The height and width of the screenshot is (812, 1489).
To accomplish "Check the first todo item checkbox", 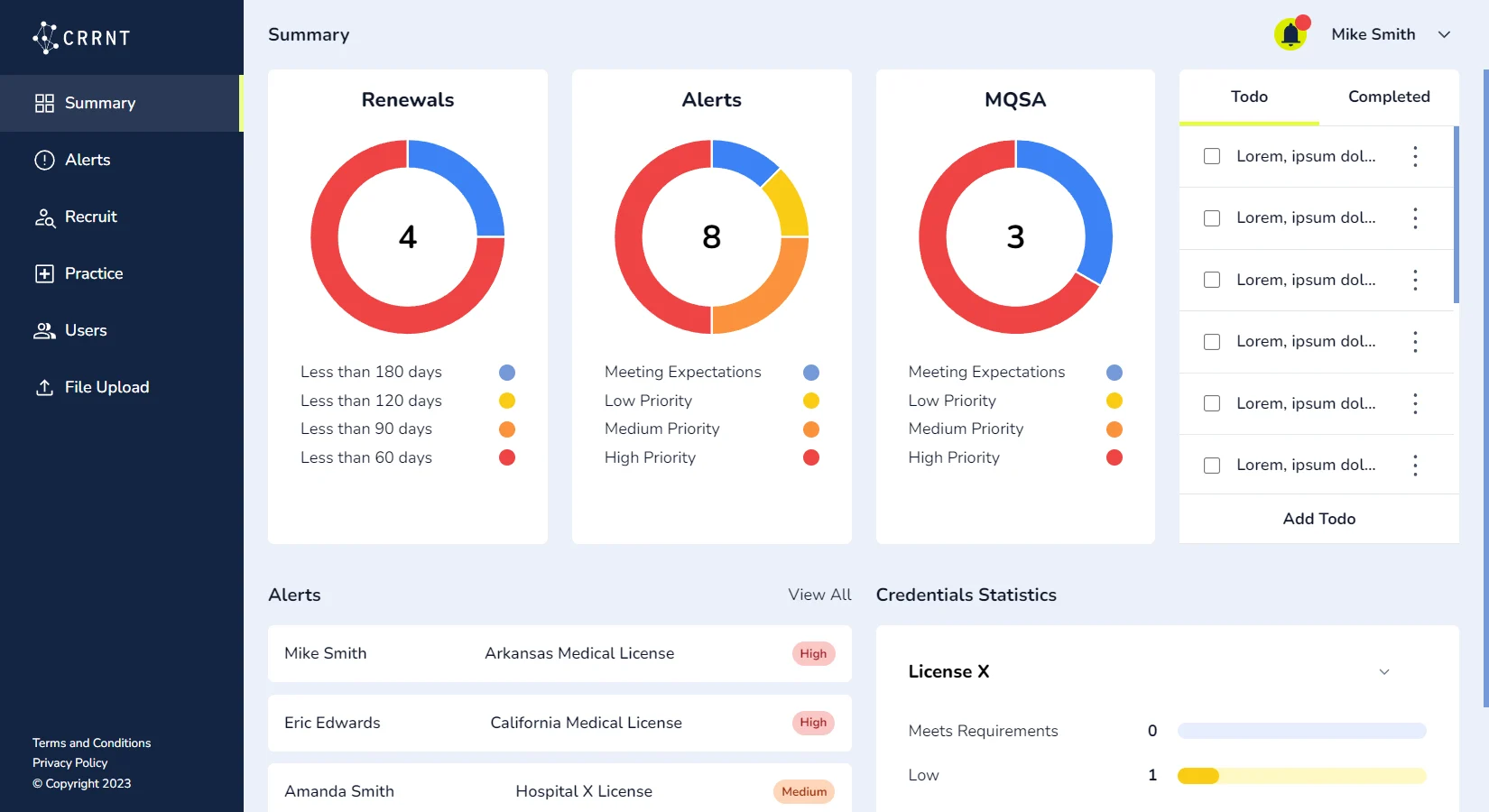I will (1212, 156).
